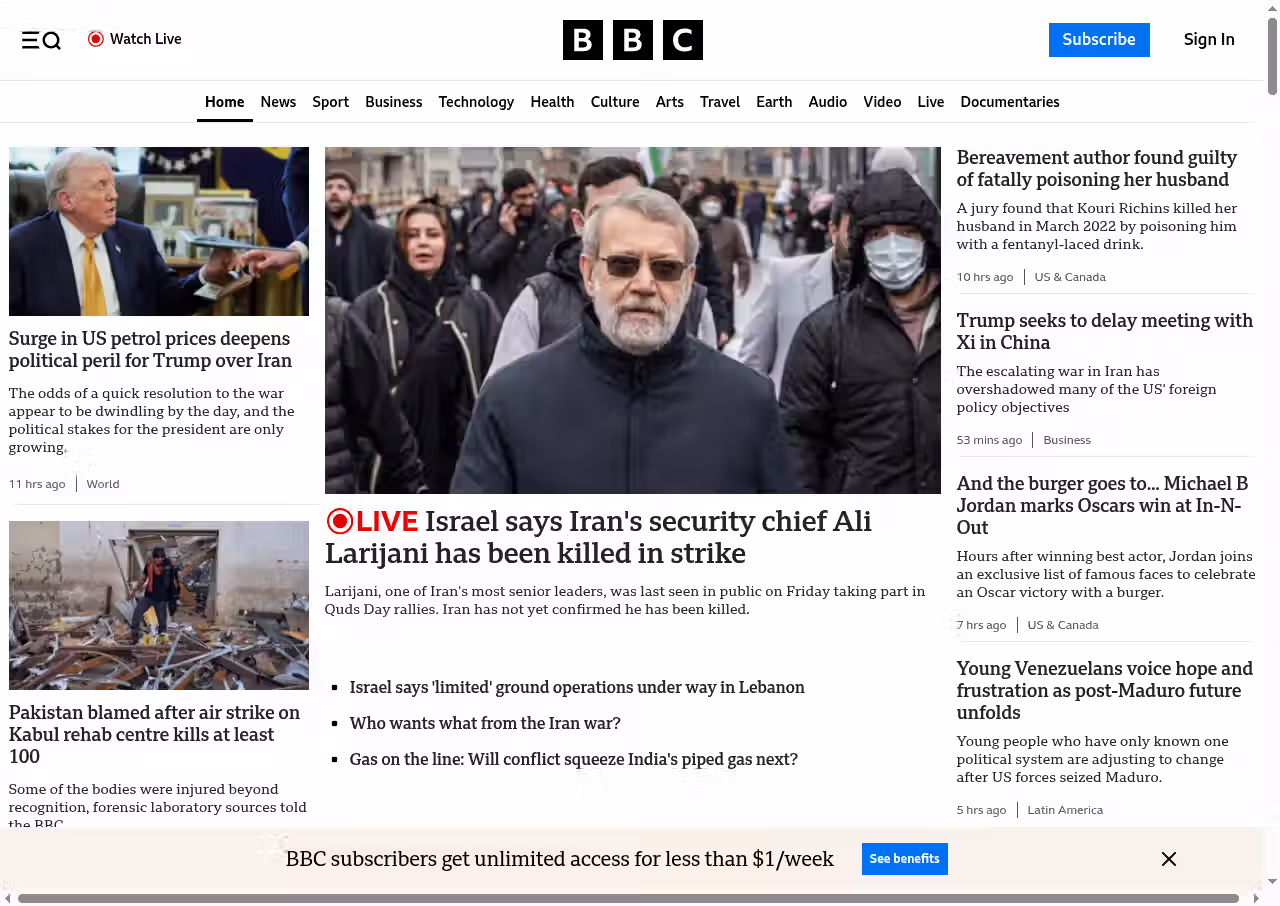The height and width of the screenshot is (906, 1280).
Task: Click the Sign In link
Action: [1208, 40]
